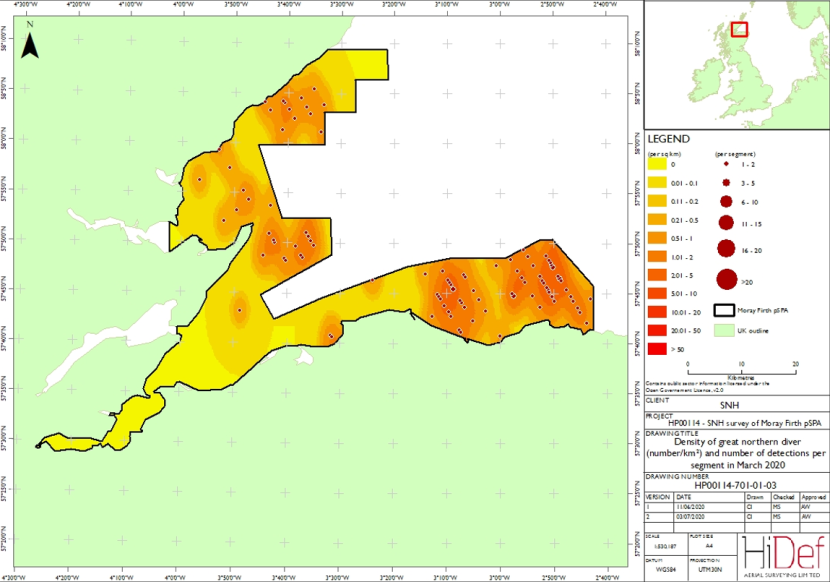Click the Checked column header

(783, 497)
